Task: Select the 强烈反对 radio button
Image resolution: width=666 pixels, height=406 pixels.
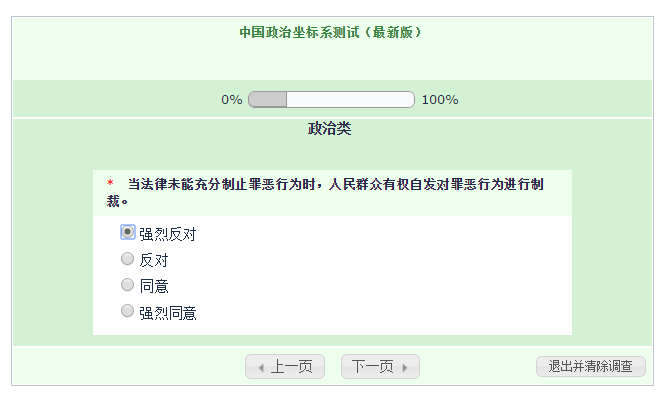Action: (x=128, y=232)
